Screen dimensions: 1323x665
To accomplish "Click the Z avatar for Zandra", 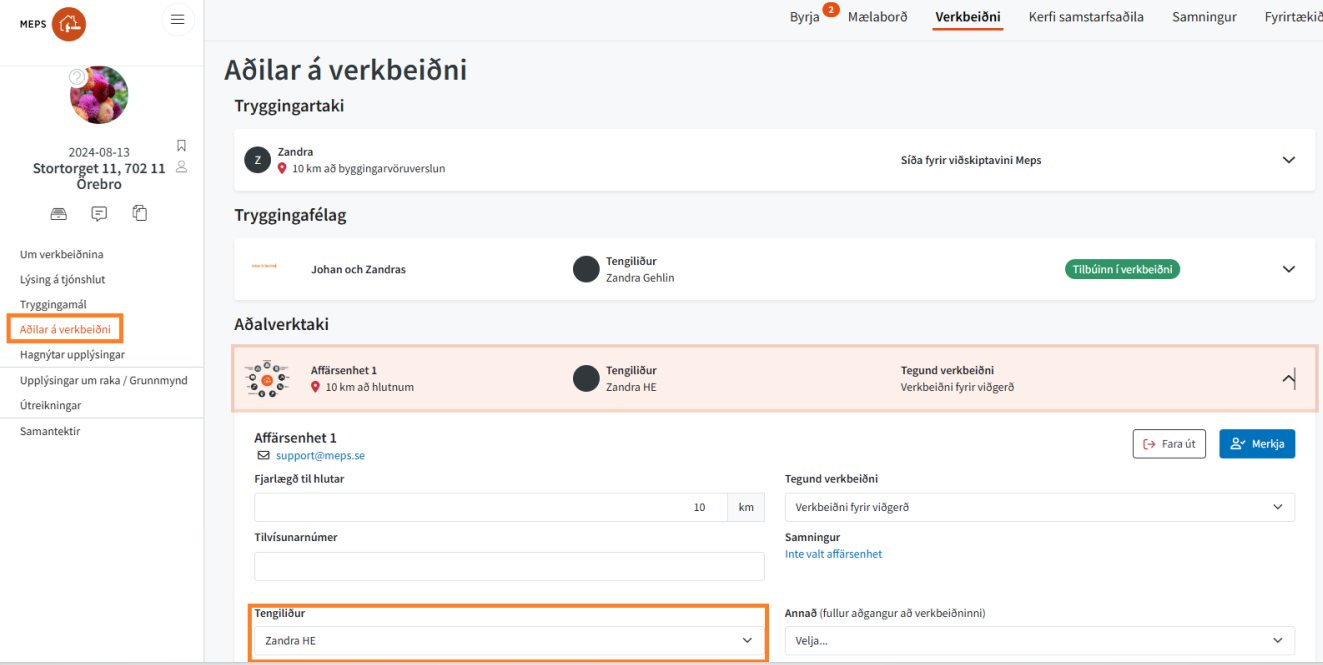I will 257,160.
